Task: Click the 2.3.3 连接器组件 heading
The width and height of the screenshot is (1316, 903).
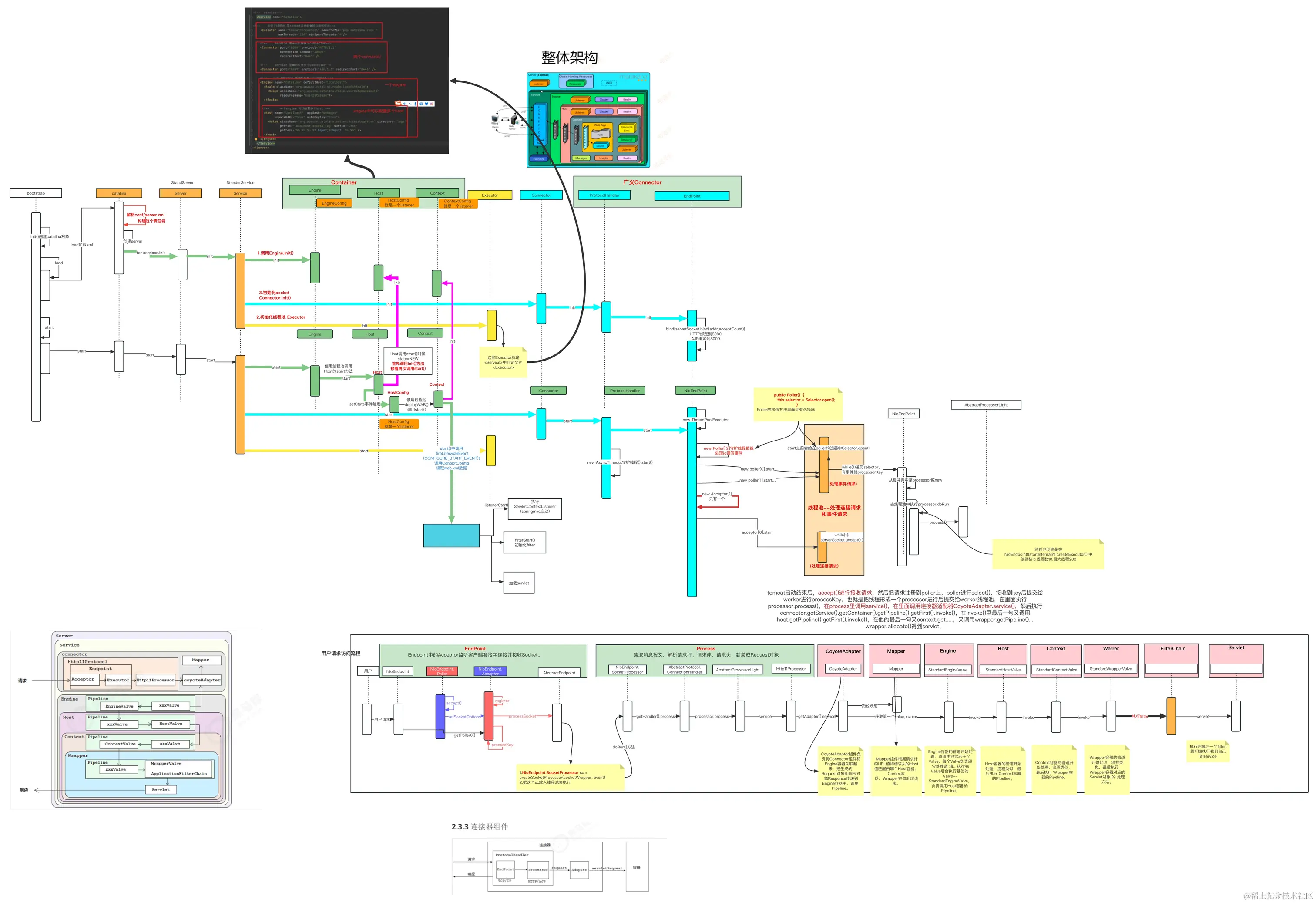Action: pyautogui.click(x=480, y=826)
